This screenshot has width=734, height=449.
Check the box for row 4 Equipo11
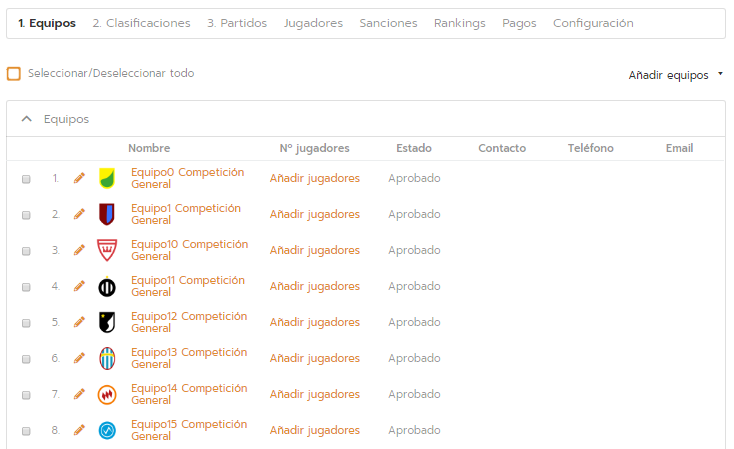click(26, 287)
